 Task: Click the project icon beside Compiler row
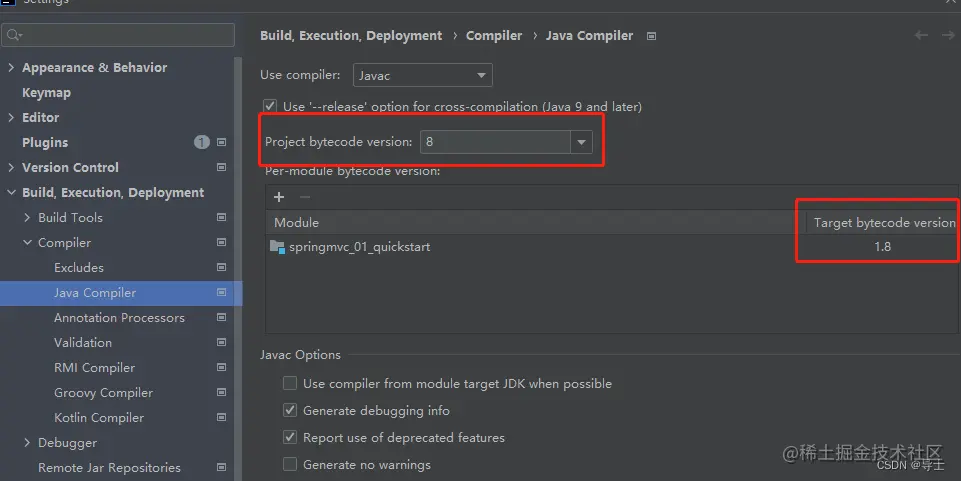click(x=221, y=243)
